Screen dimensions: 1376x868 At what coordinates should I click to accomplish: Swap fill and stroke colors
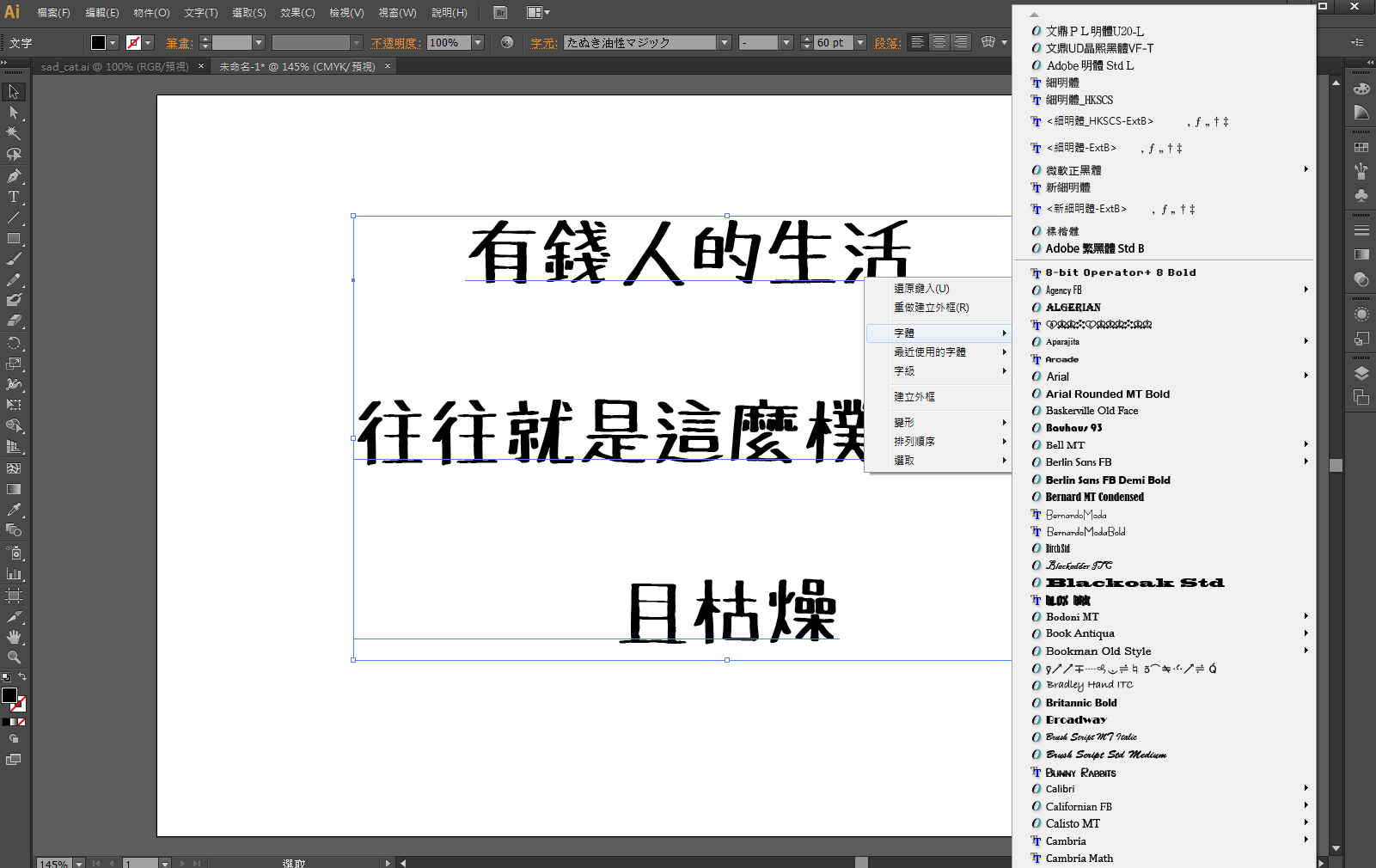(x=22, y=677)
